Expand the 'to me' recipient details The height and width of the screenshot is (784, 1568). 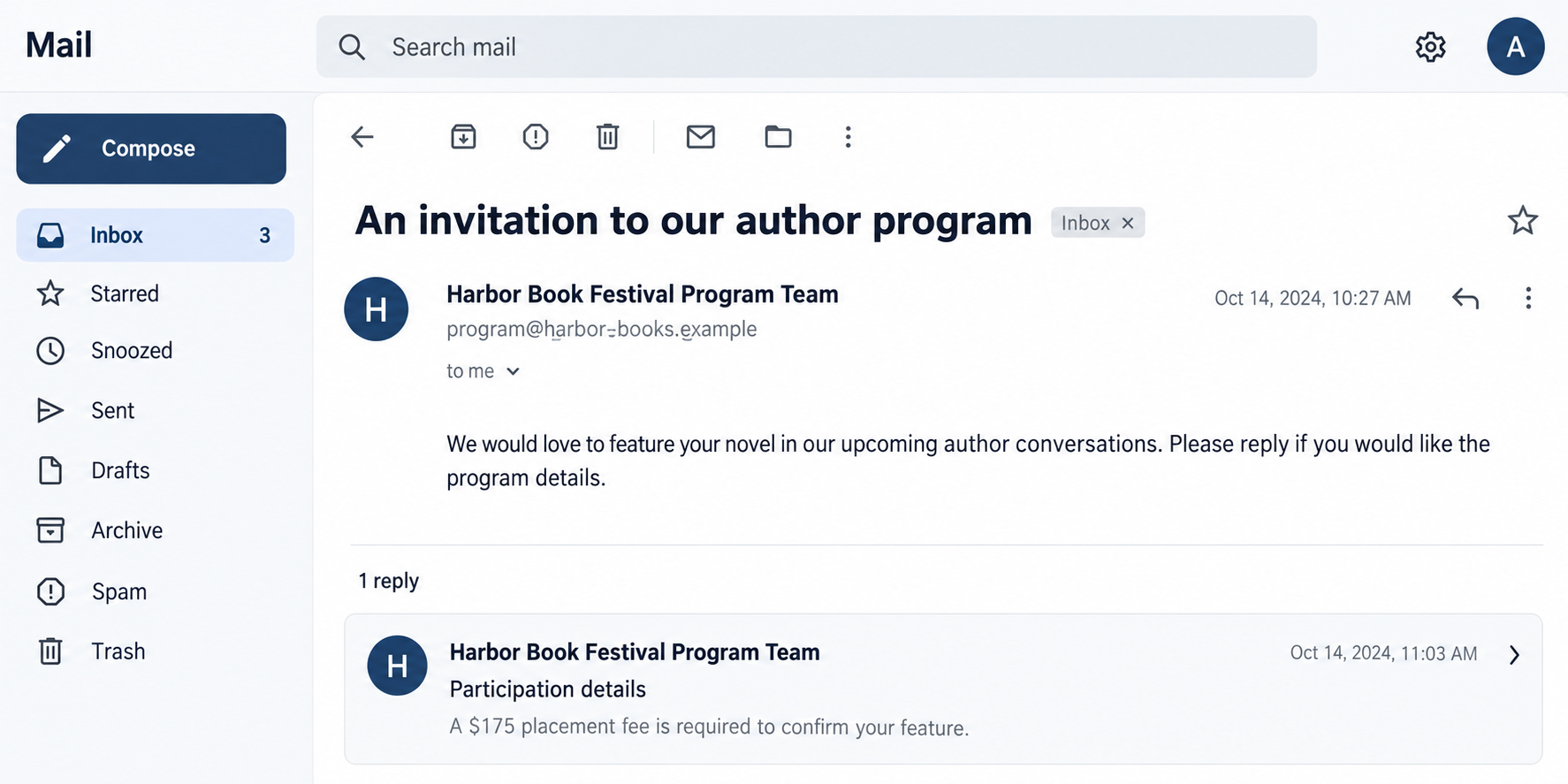click(x=483, y=371)
